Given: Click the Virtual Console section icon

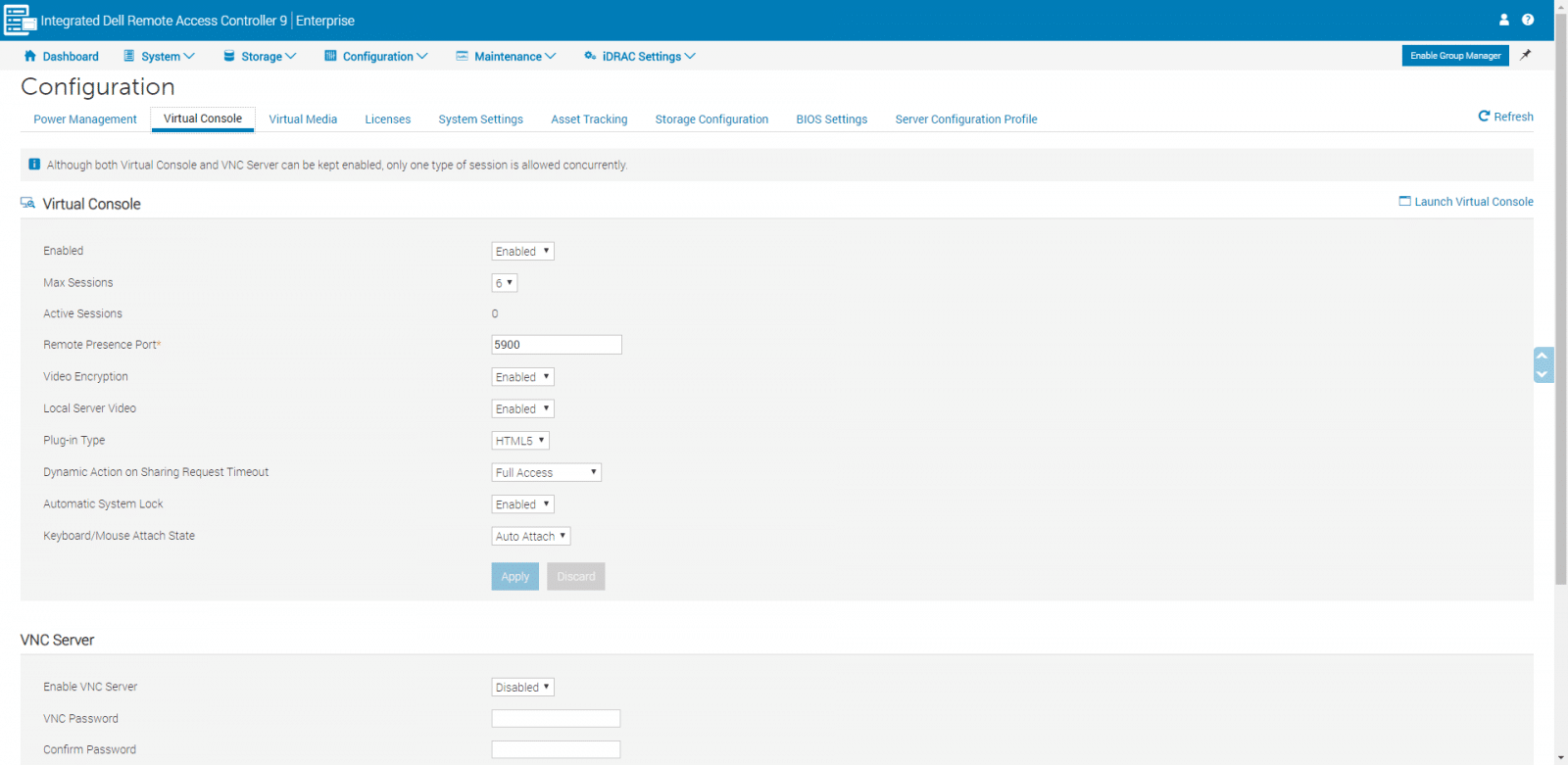Looking at the screenshot, I should (x=27, y=203).
